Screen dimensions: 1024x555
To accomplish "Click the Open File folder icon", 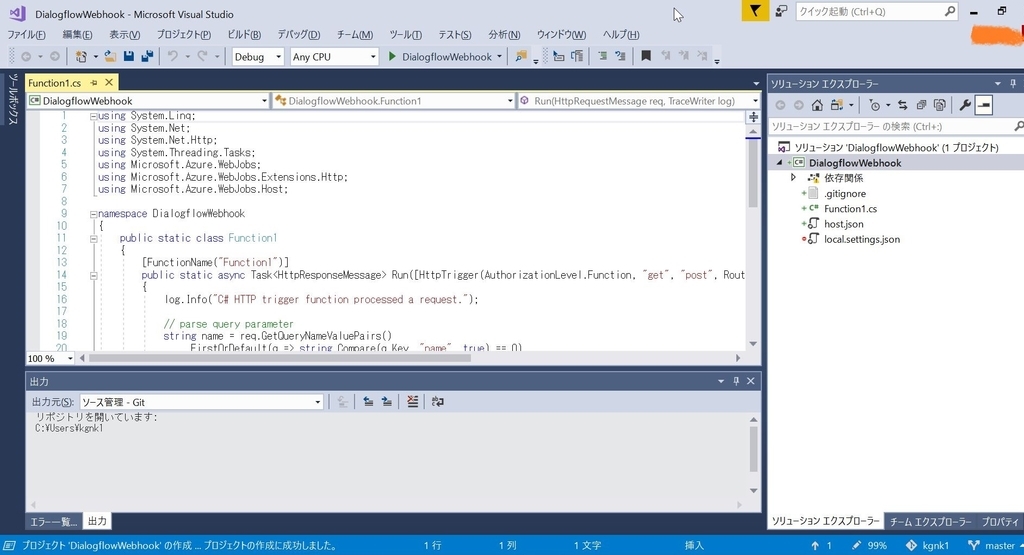I will click(x=110, y=57).
